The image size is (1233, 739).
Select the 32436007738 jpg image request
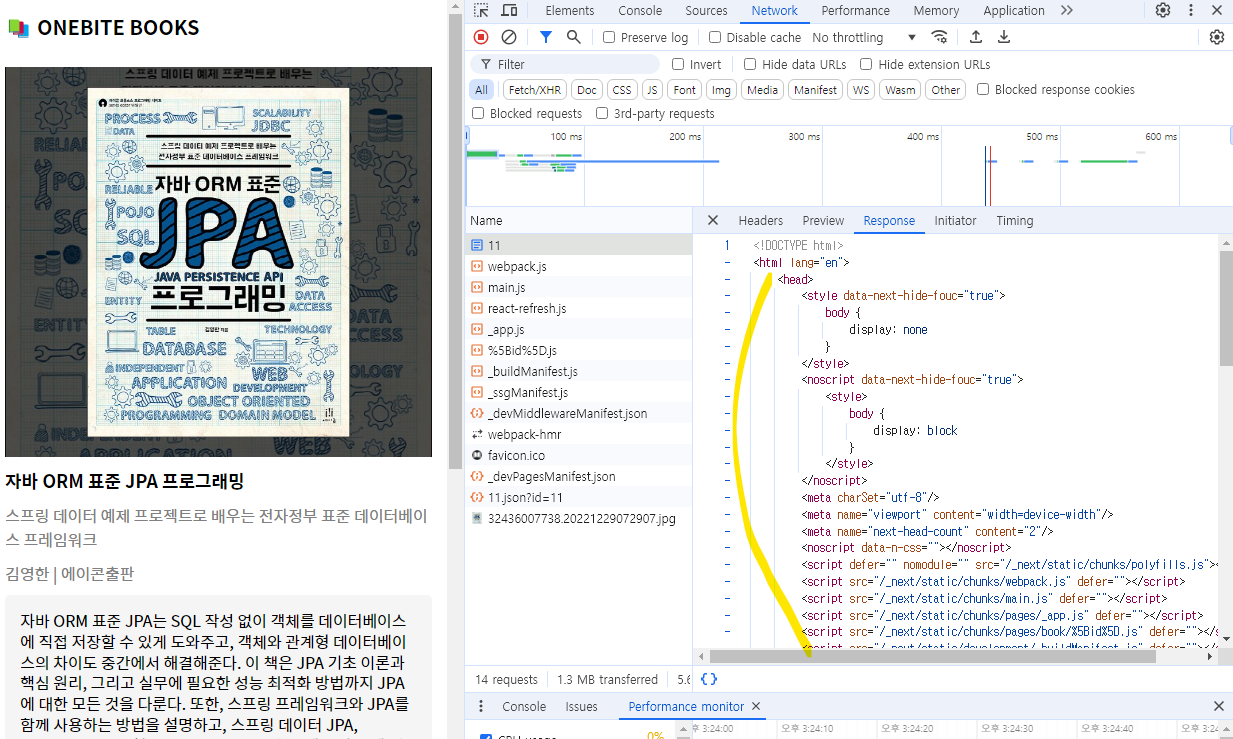click(578, 518)
